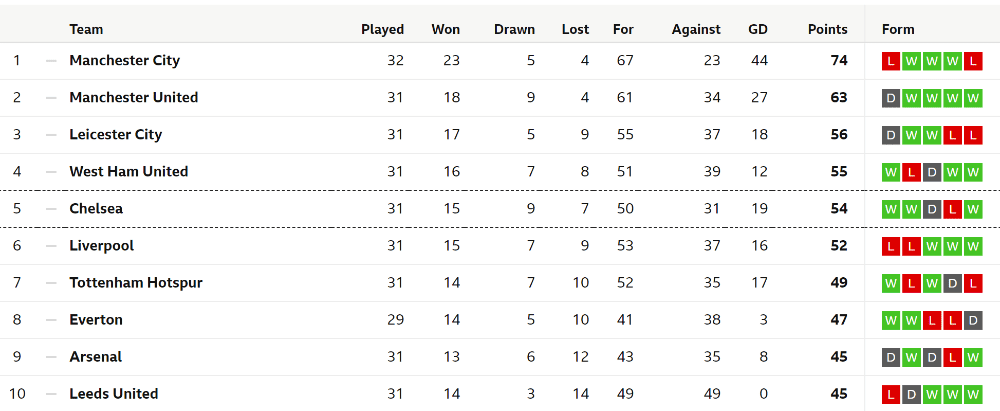This screenshot has width=1000, height=411.
Task: Select the GD column header
Action: (758, 29)
